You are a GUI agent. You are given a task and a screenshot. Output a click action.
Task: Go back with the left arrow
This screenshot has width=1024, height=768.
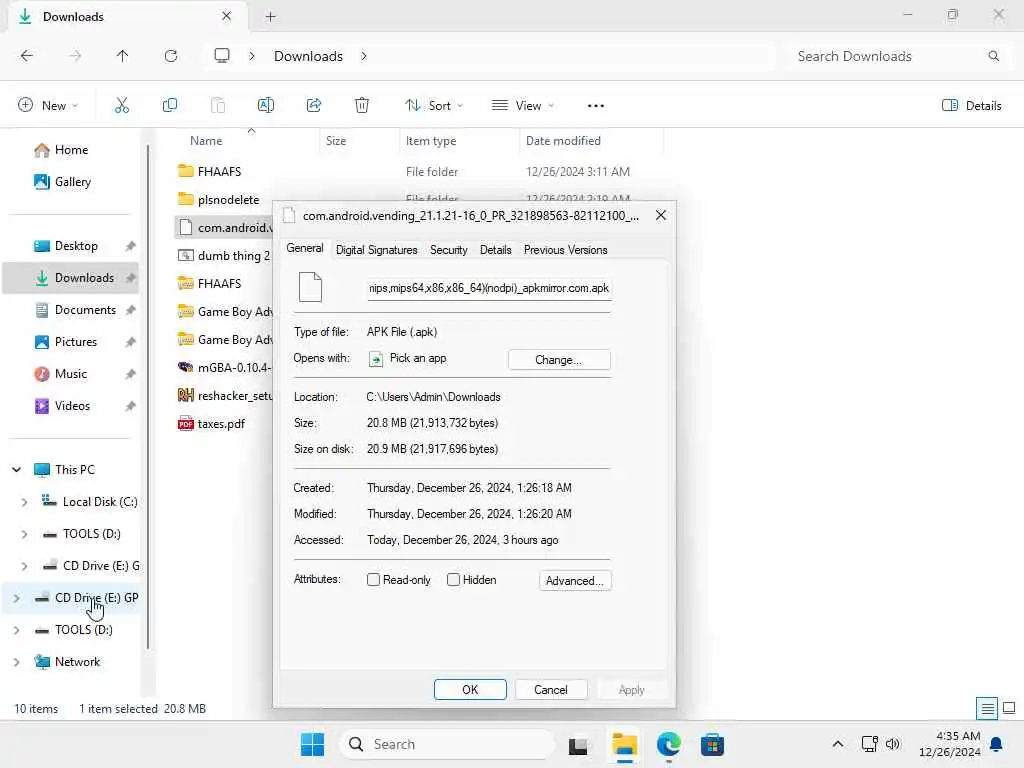(27, 56)
